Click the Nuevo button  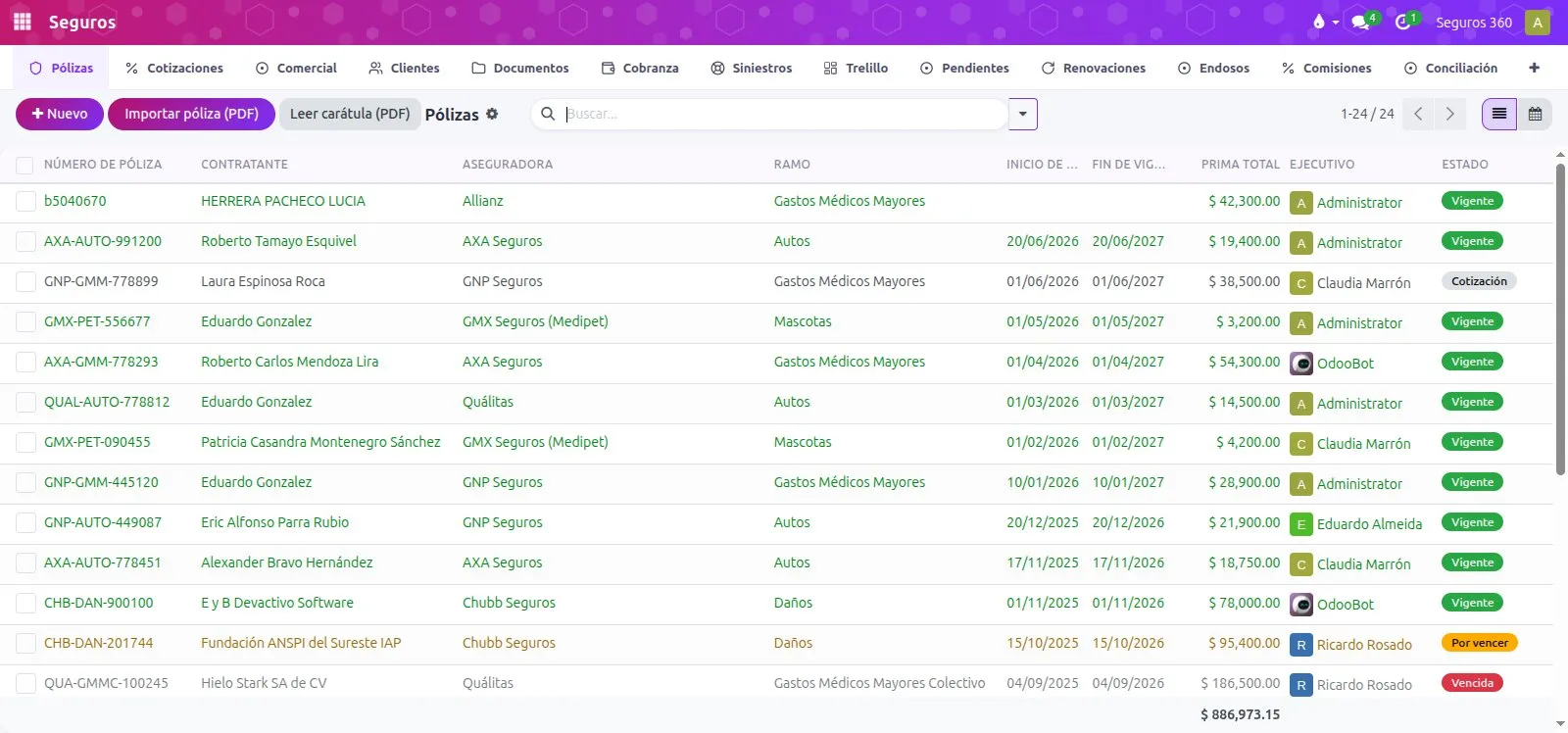point(60,114)
